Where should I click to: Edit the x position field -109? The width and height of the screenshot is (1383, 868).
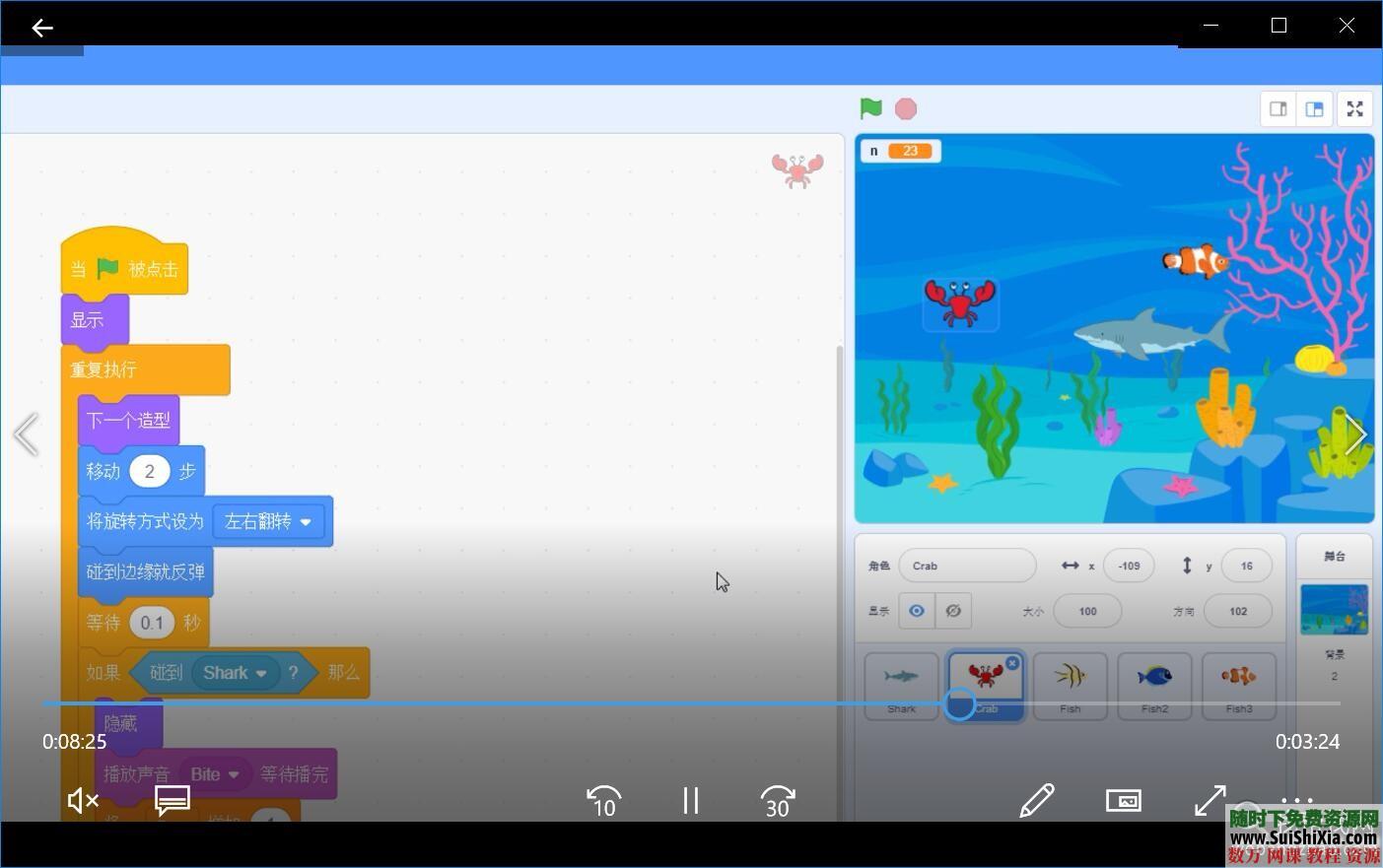click(x=1129, y=566)
